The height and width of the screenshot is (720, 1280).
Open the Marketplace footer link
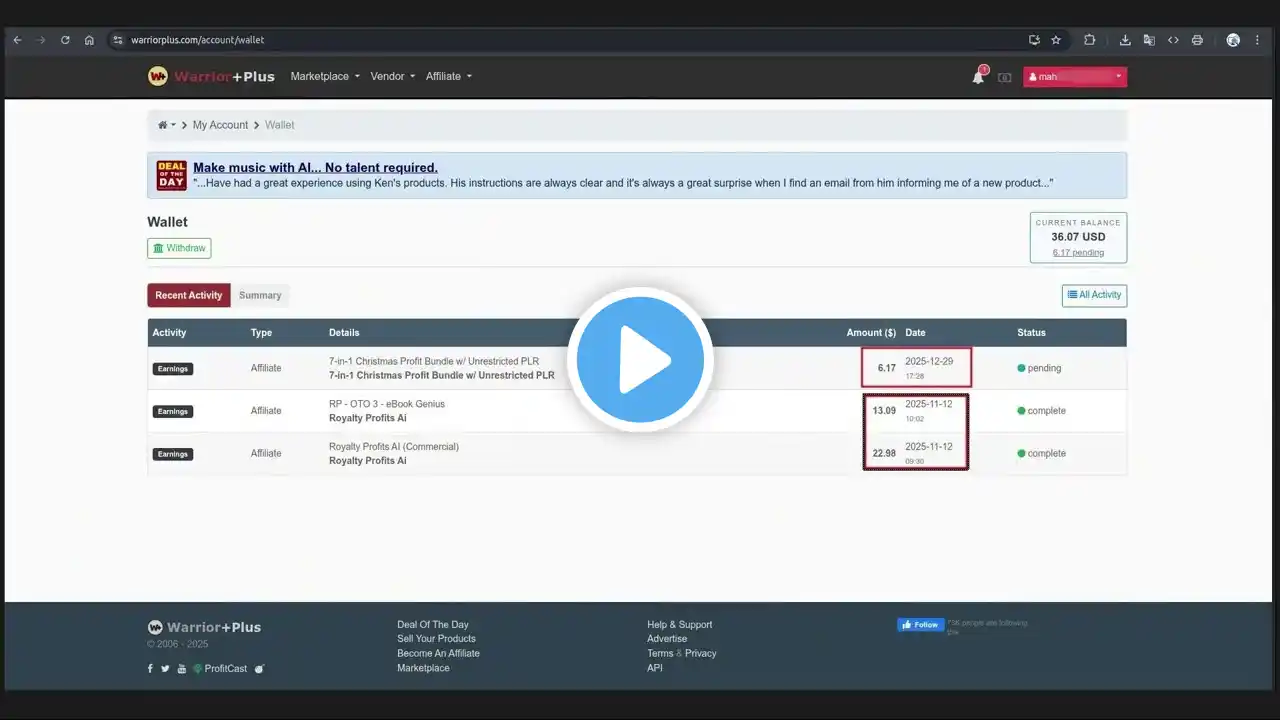pos(423,668)
